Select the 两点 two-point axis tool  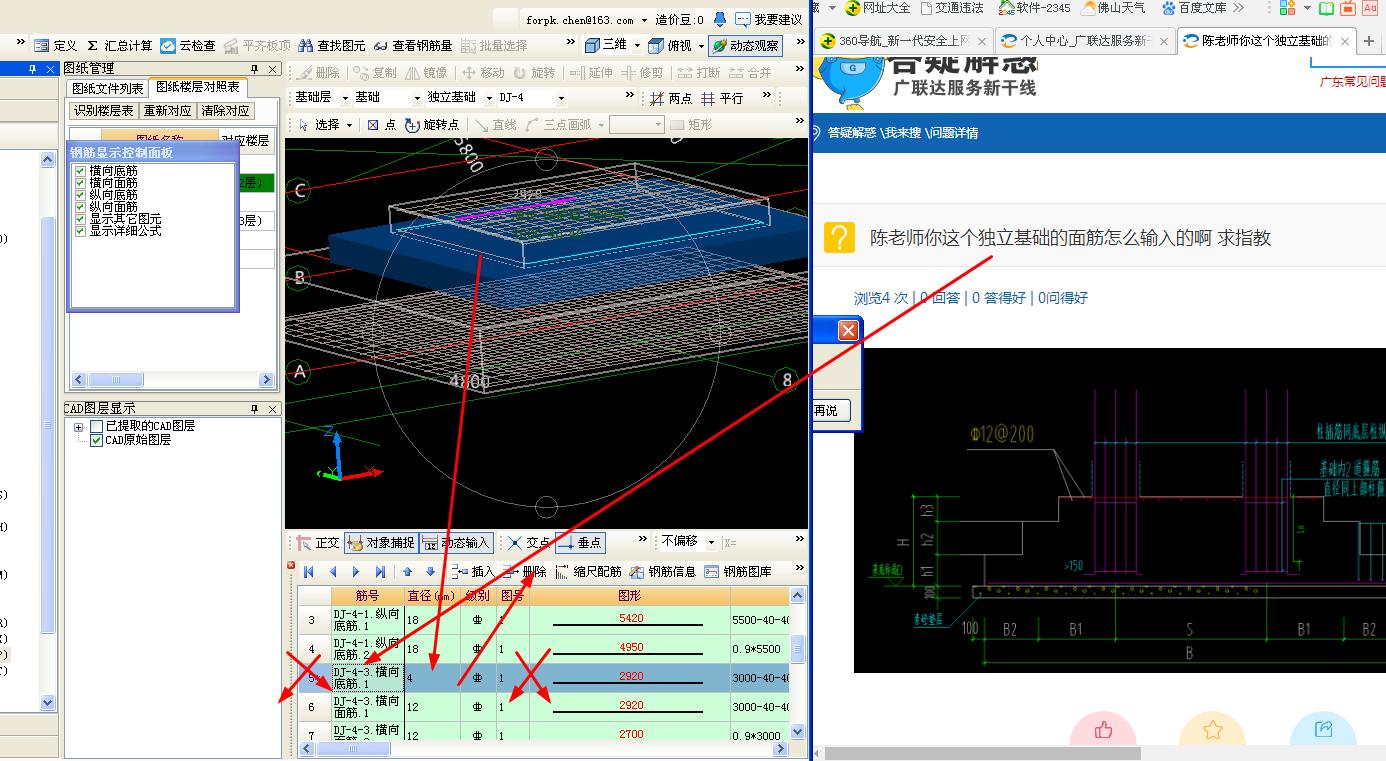click(x=671, y=98)
